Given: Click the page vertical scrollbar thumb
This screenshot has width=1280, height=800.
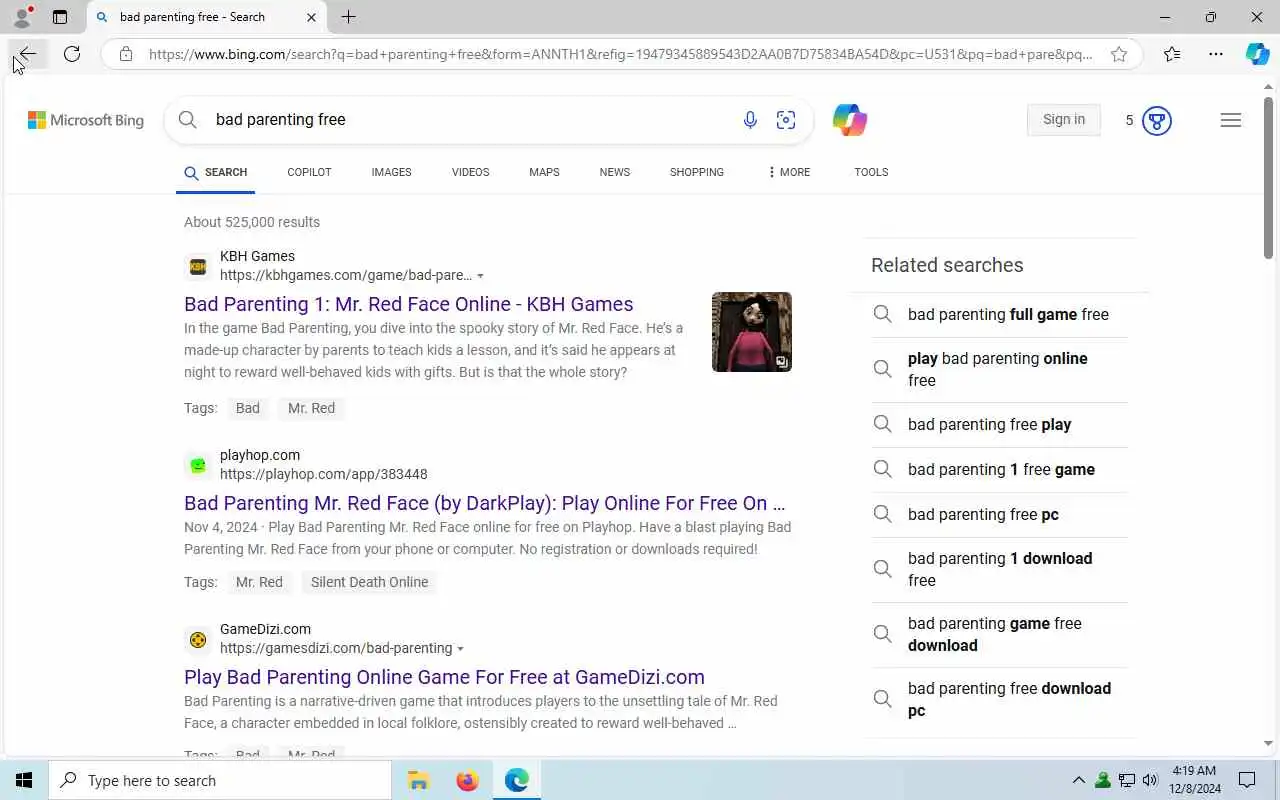Looking at the screenshot, I should [x=1268, y=177].
